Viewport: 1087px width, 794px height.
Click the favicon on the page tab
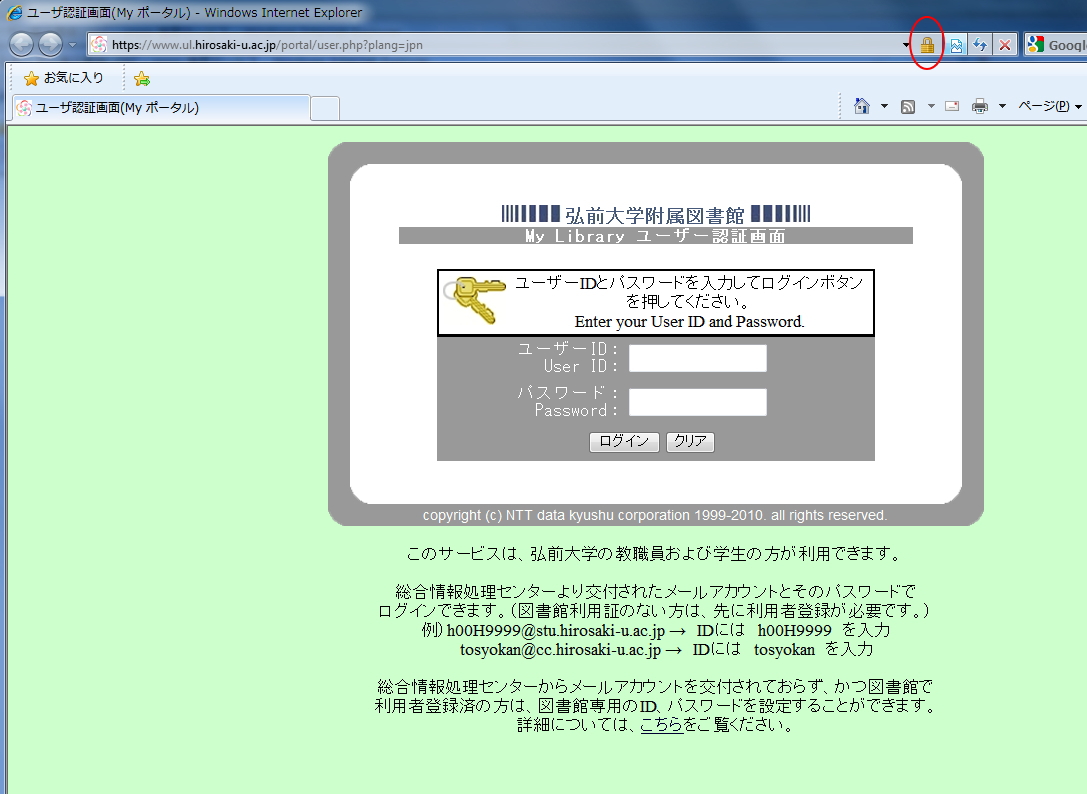click(x=24, y=107)
